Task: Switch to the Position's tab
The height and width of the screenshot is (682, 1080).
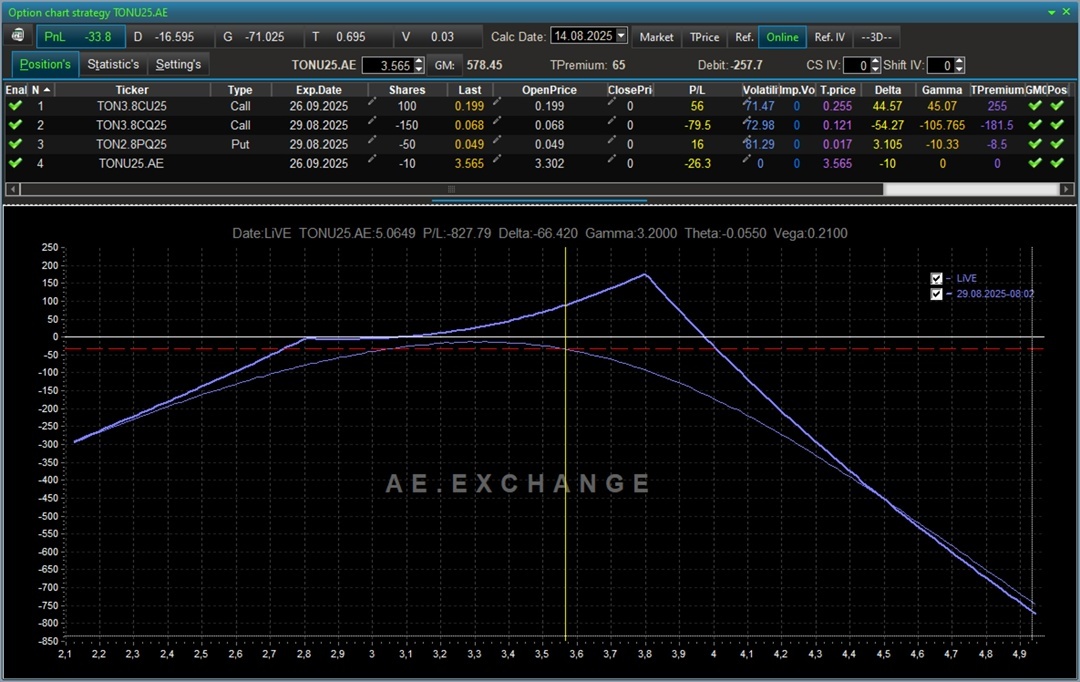Action: click(x=45, y=65)
